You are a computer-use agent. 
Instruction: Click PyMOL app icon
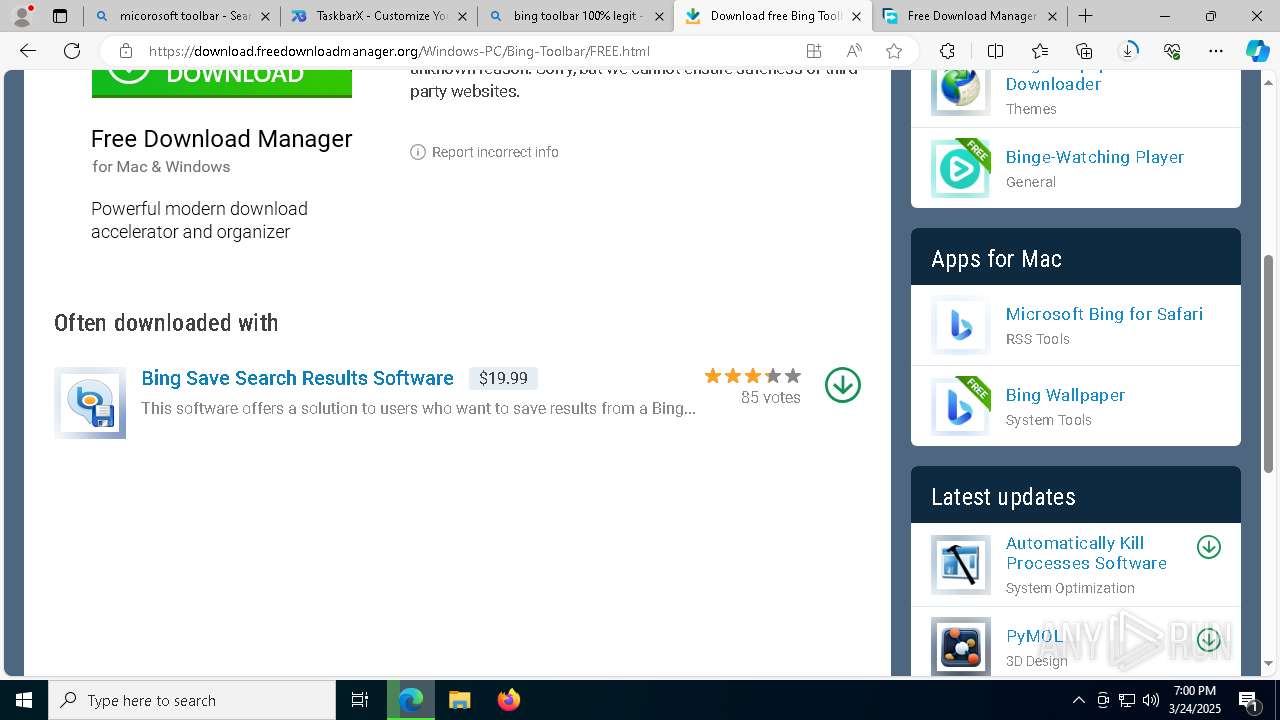tap(961, 646)
